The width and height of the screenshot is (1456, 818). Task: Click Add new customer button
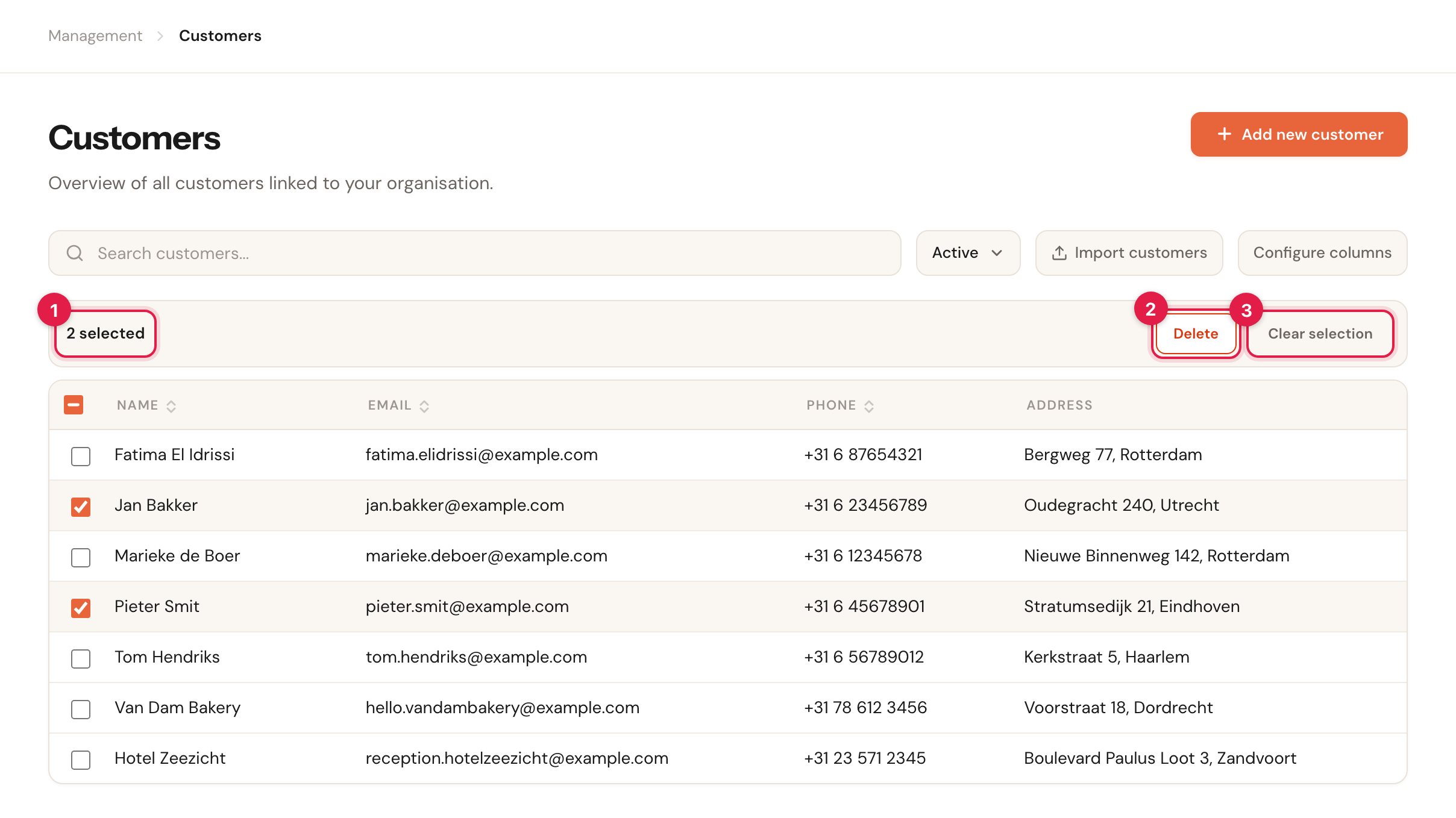pyautogui.click(x=1299, y=134)
